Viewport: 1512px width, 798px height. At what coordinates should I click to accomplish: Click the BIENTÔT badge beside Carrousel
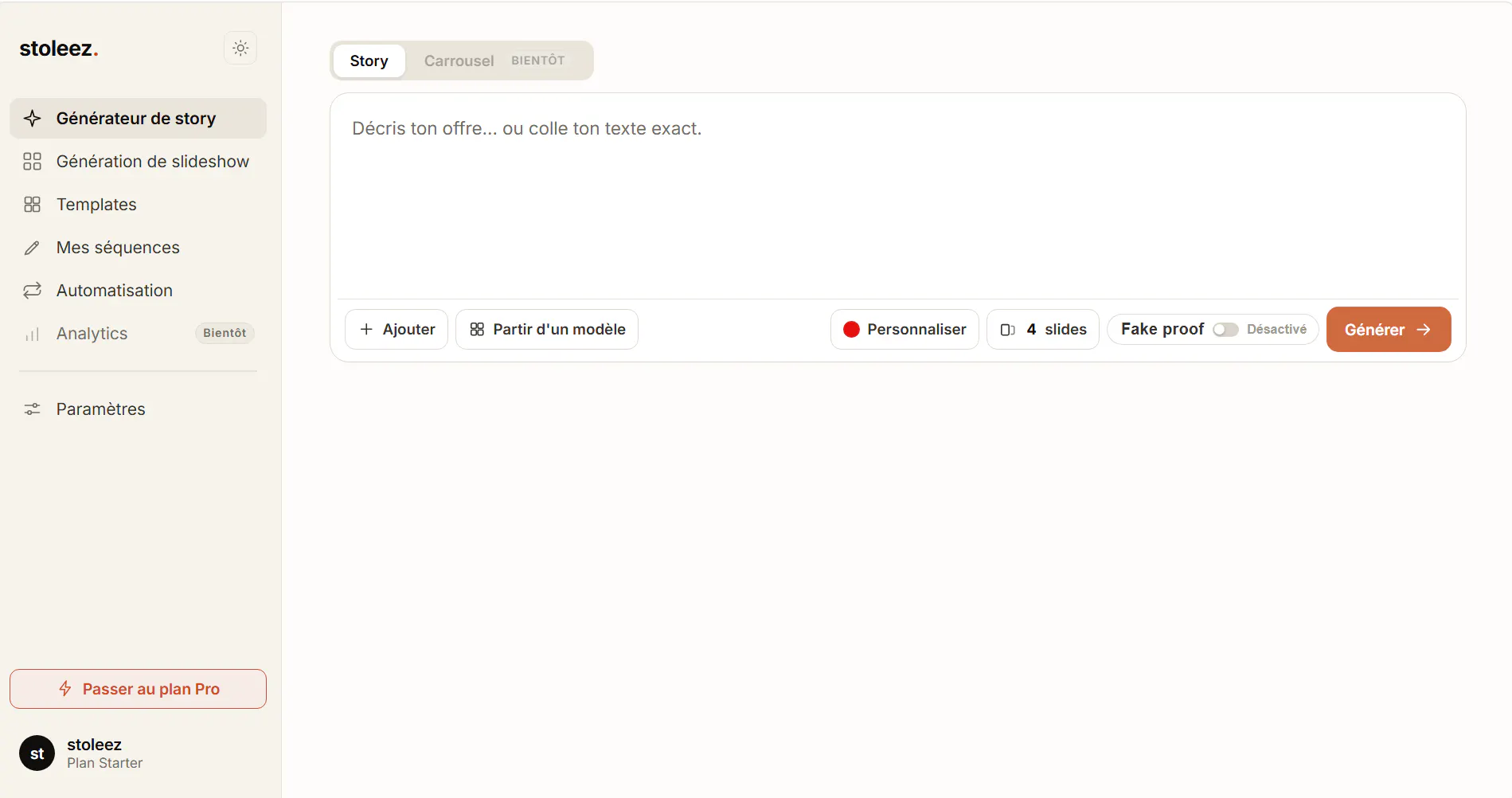538,61
